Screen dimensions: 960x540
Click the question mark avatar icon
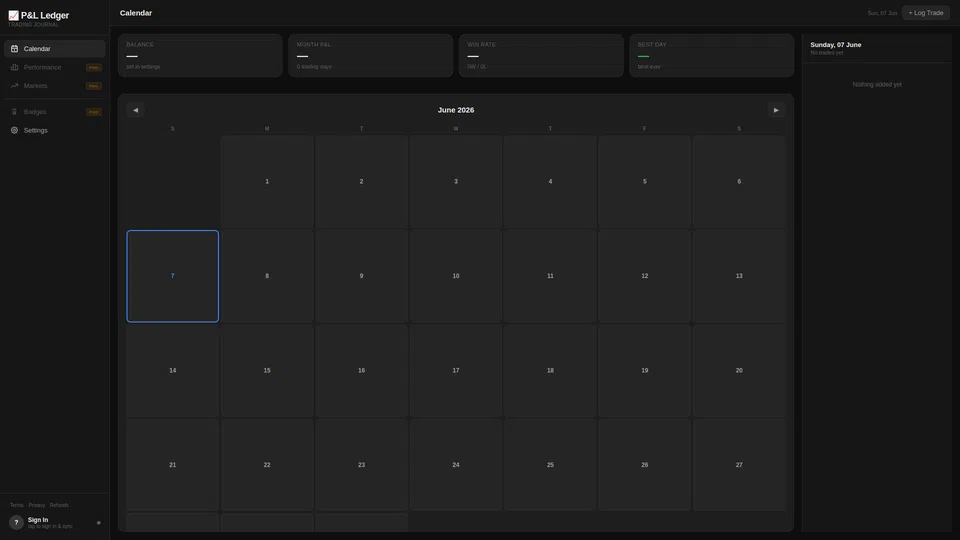(x=16, y=522)
